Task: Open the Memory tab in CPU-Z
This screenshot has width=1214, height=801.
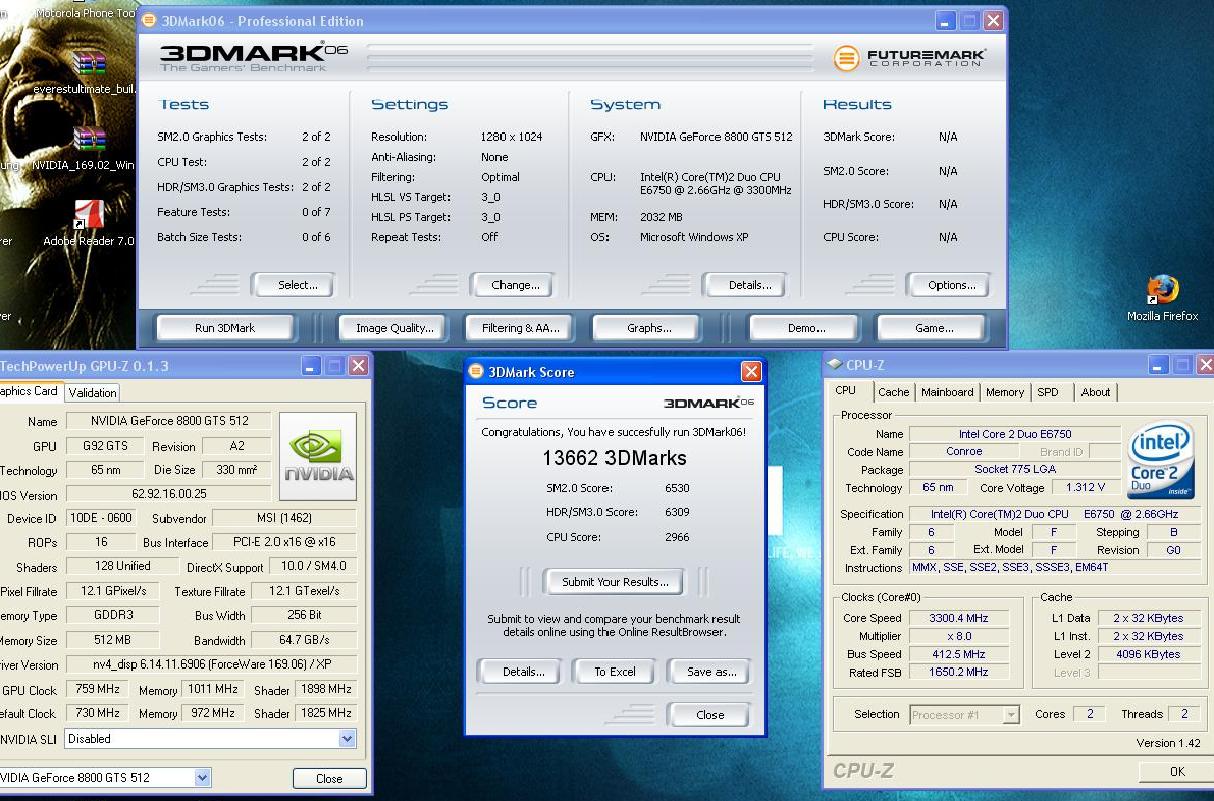Action: (1005, 392)
